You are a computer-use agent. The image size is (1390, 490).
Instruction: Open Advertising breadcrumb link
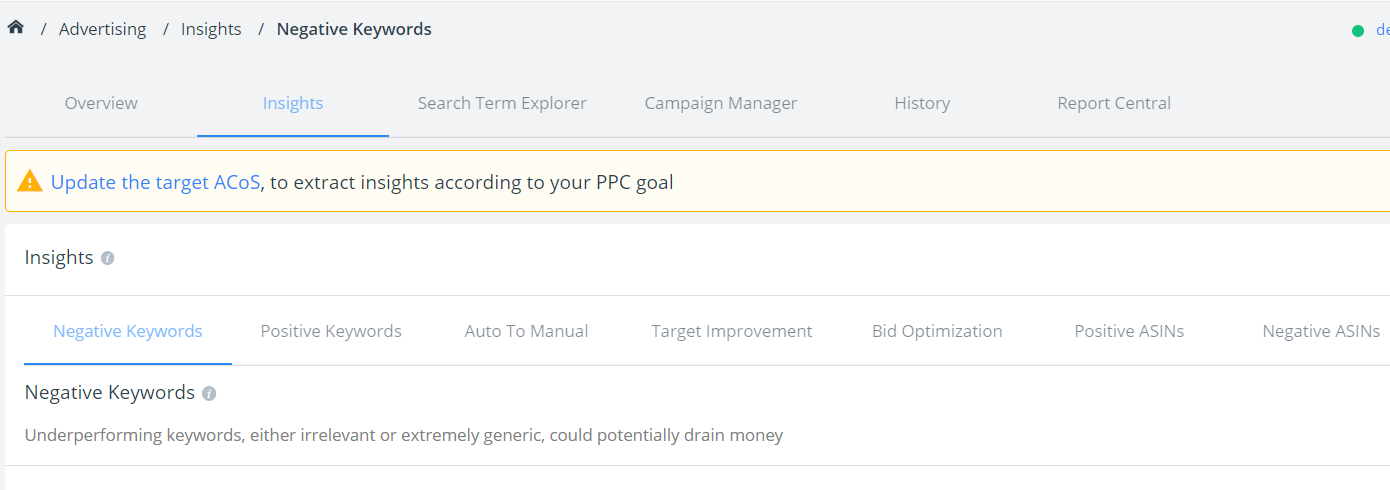coord(102,29)
